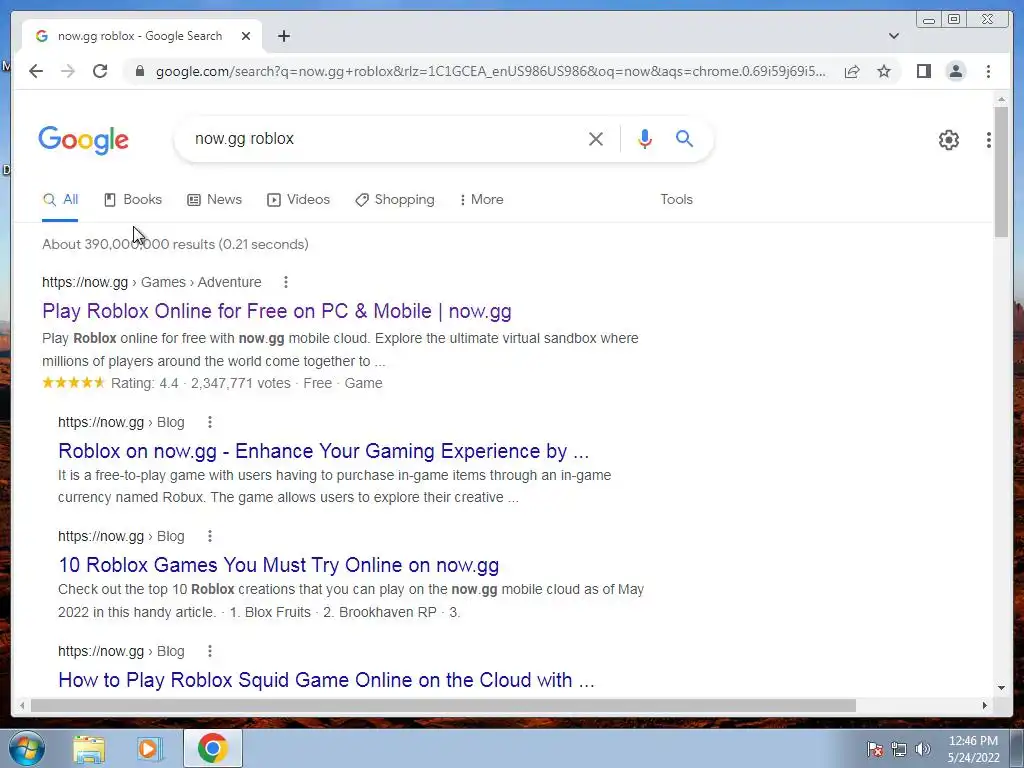Open the Windows Start menu
Viewport: 1024px width, 768px height.
(26, 748)
